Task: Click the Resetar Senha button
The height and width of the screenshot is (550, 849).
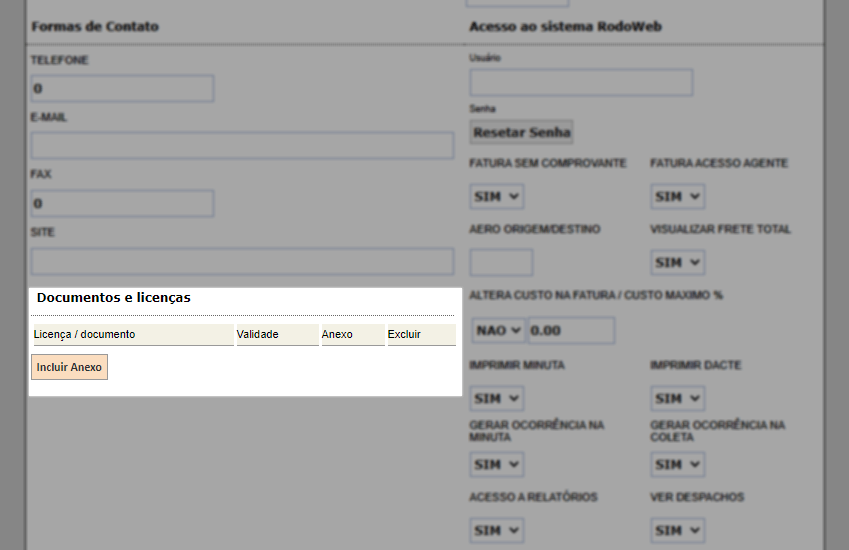Action: (x=521, y=132)
